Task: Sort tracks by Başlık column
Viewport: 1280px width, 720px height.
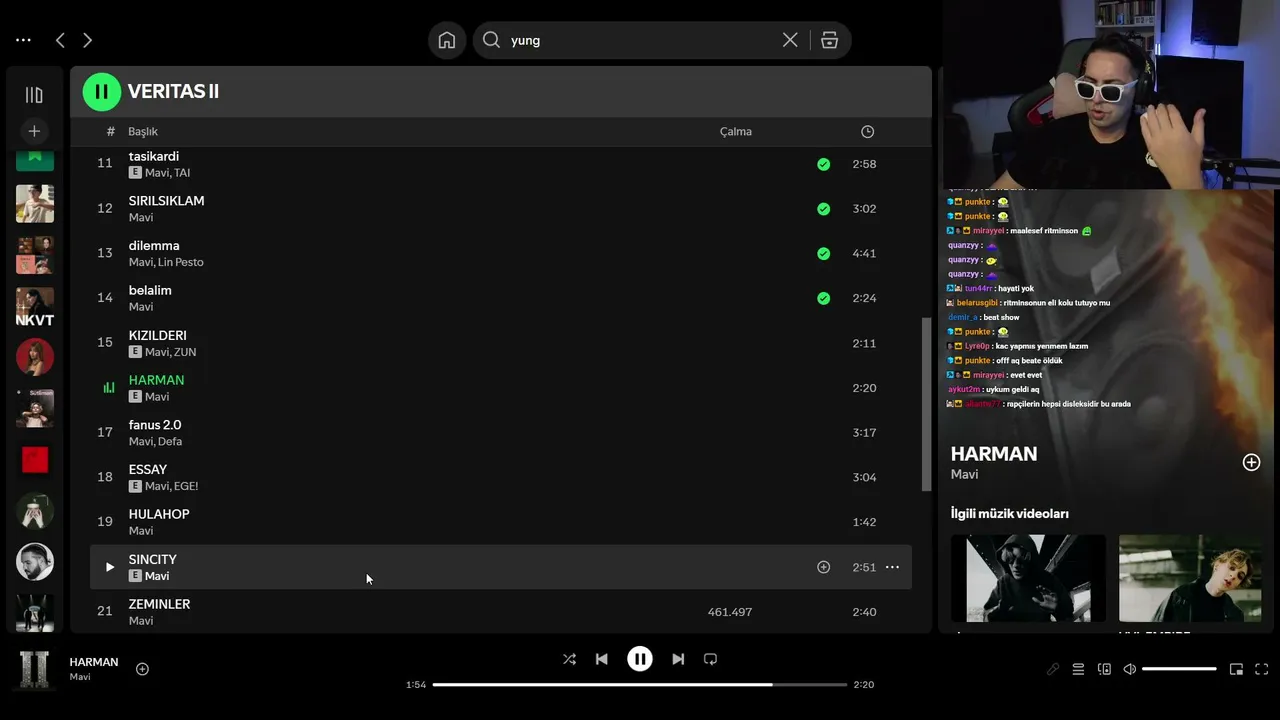Action: (x=143, y=131)
